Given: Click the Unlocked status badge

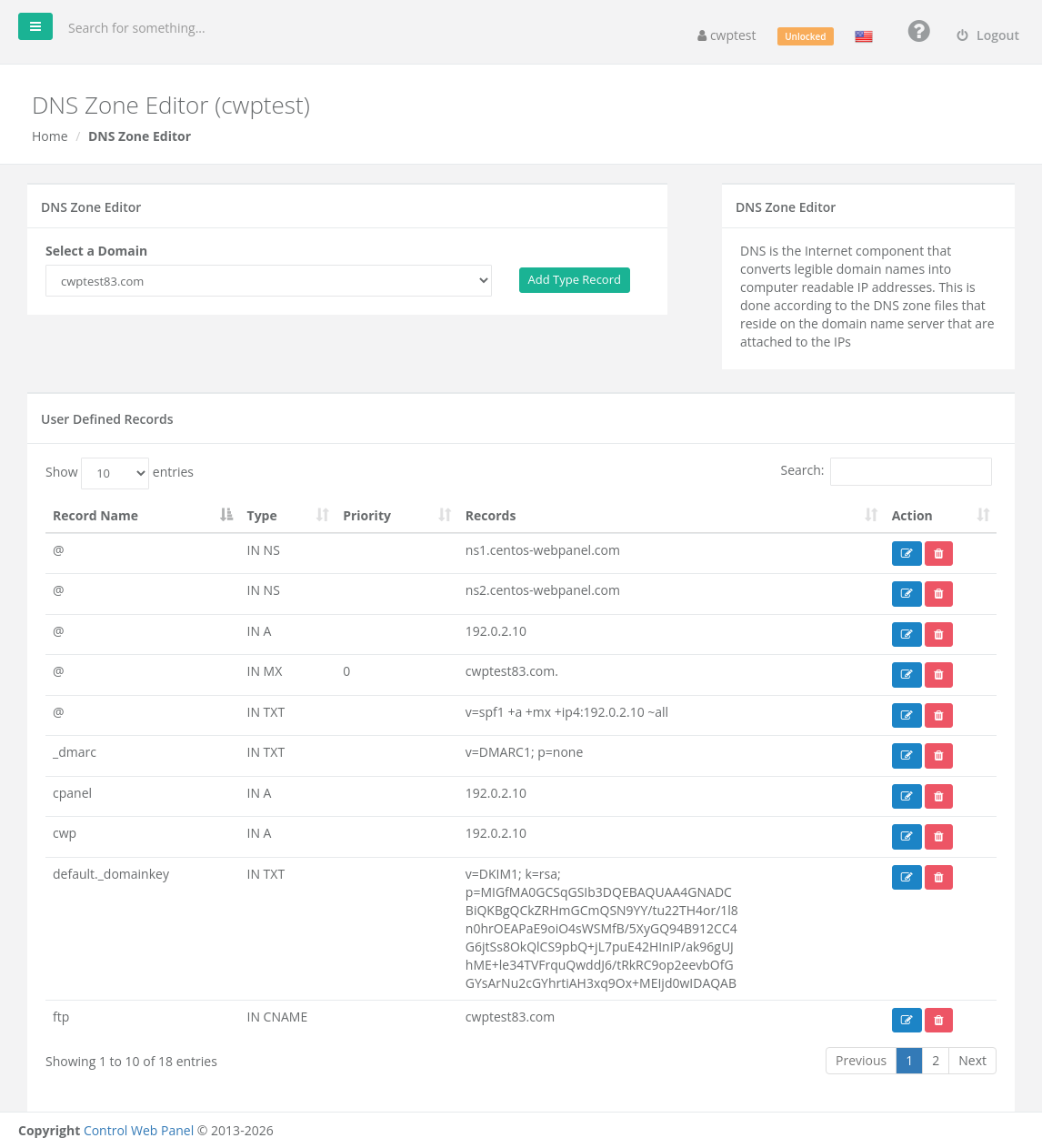Looking at the screenshot, I should 806,36.
